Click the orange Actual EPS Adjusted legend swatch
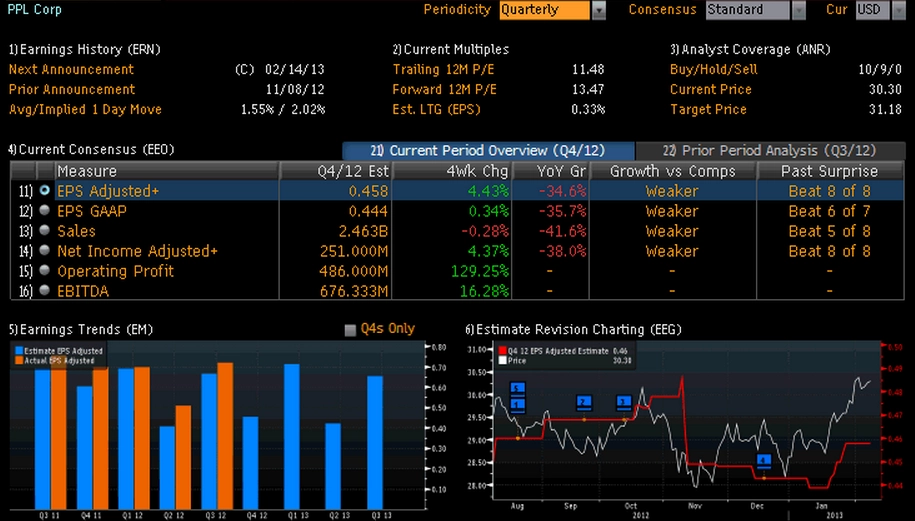Screen dimensions: 915x521 click(19, 360)
